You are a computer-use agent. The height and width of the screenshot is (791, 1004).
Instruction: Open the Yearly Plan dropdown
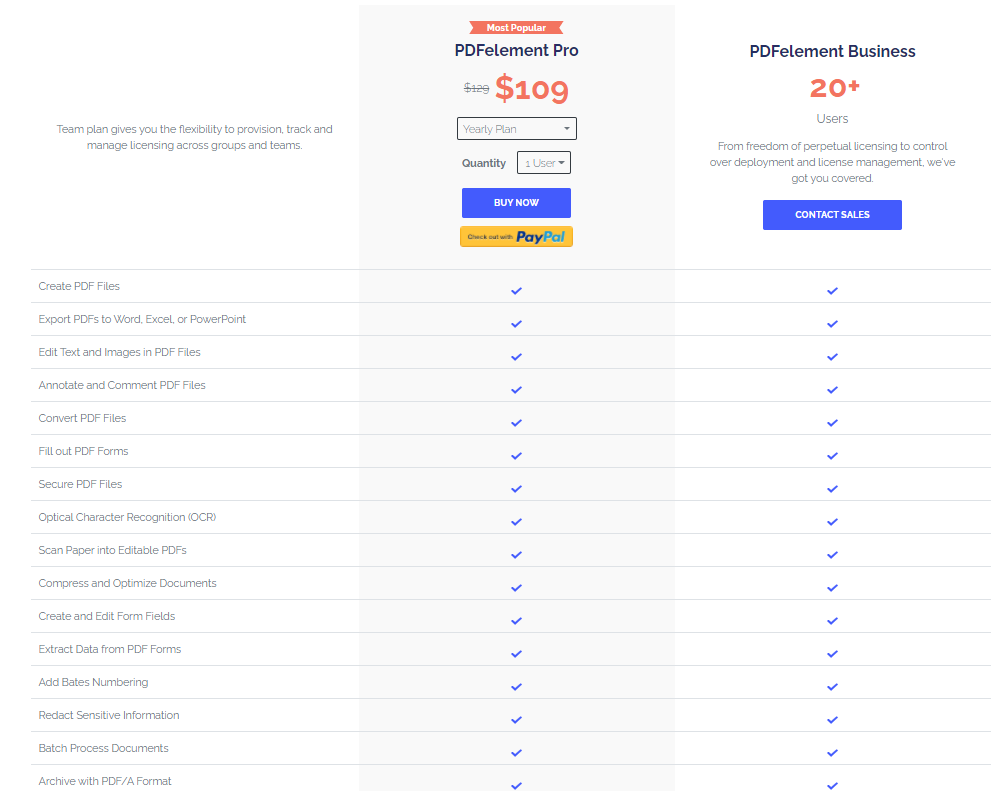click(516, 129)
